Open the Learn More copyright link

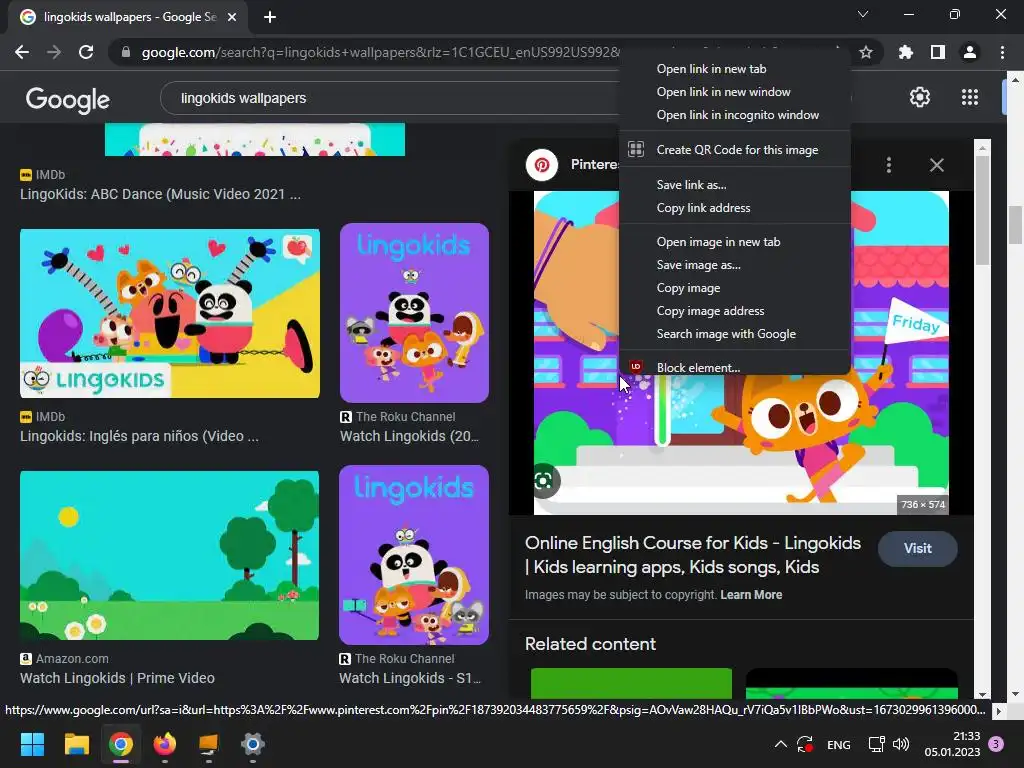pyautogui.click(x=751, y=595)
